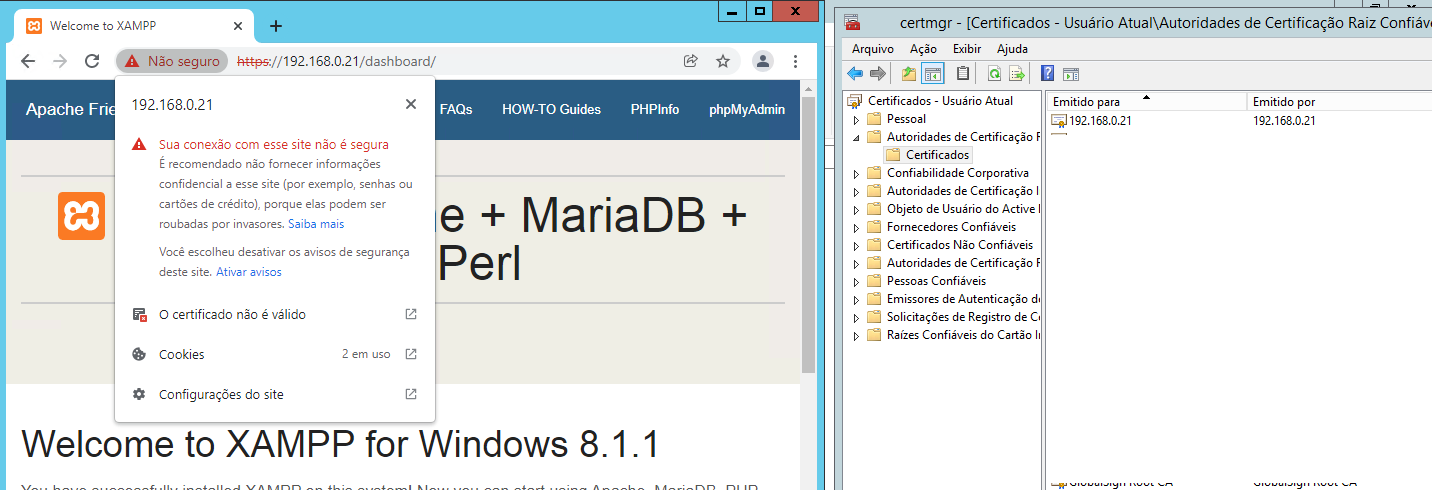Close the site info popup

pos(411,104)
